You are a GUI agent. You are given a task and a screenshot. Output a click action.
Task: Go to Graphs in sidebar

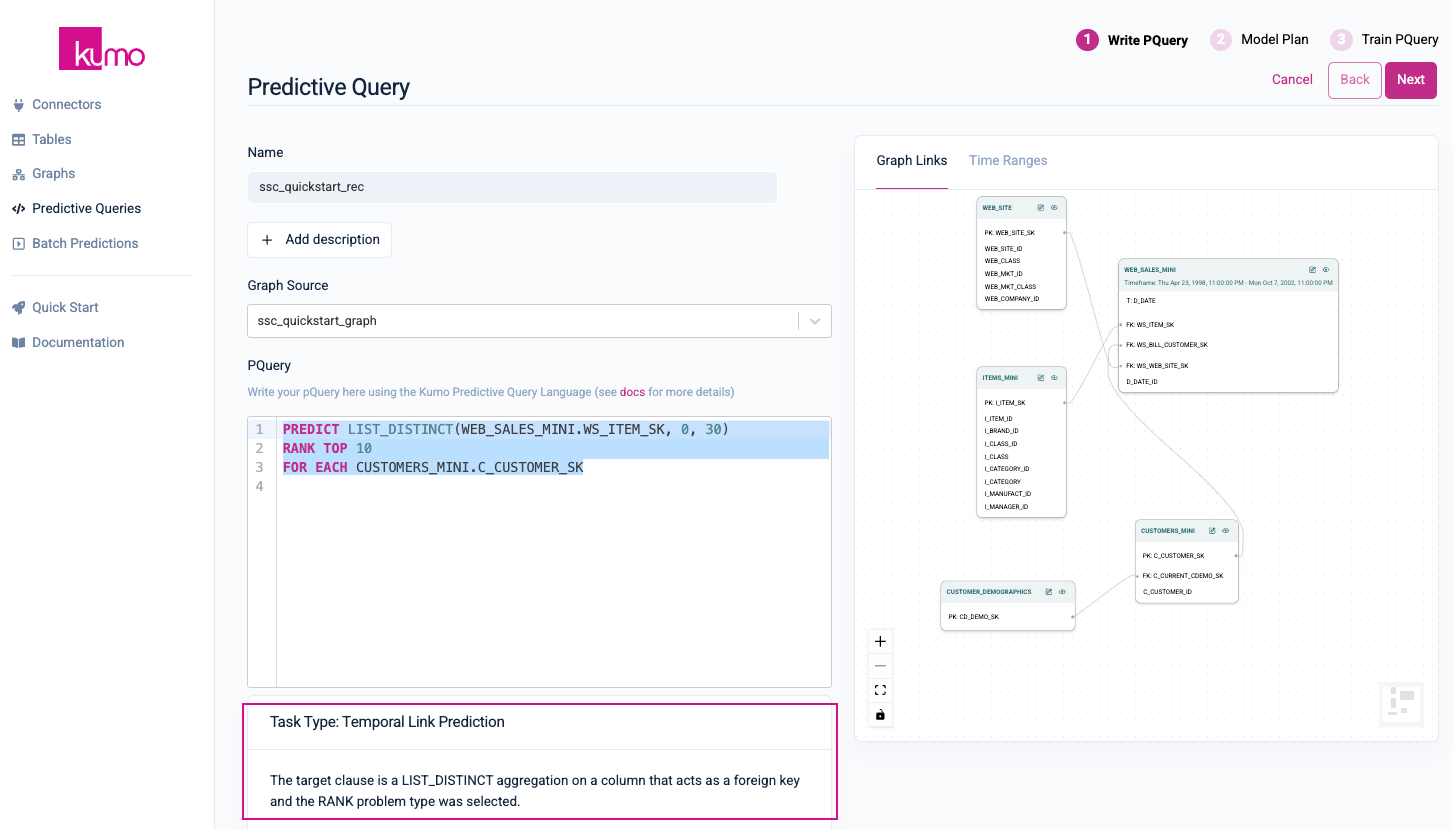pyautogui.click(x=54, y=174)
